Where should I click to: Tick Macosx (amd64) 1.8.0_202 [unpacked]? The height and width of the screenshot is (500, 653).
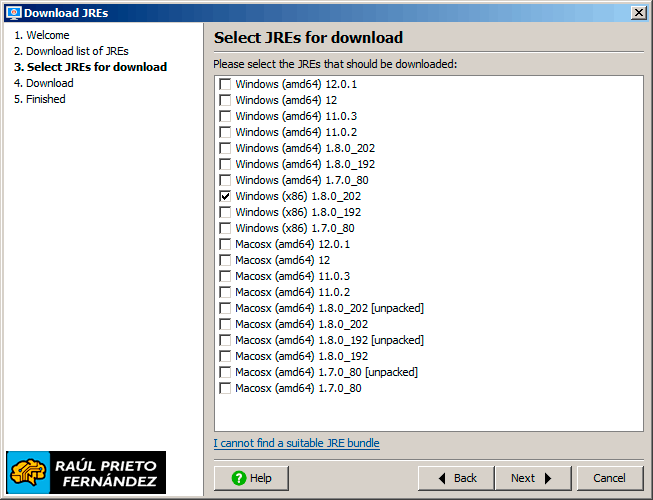click(x=225, y=308)
